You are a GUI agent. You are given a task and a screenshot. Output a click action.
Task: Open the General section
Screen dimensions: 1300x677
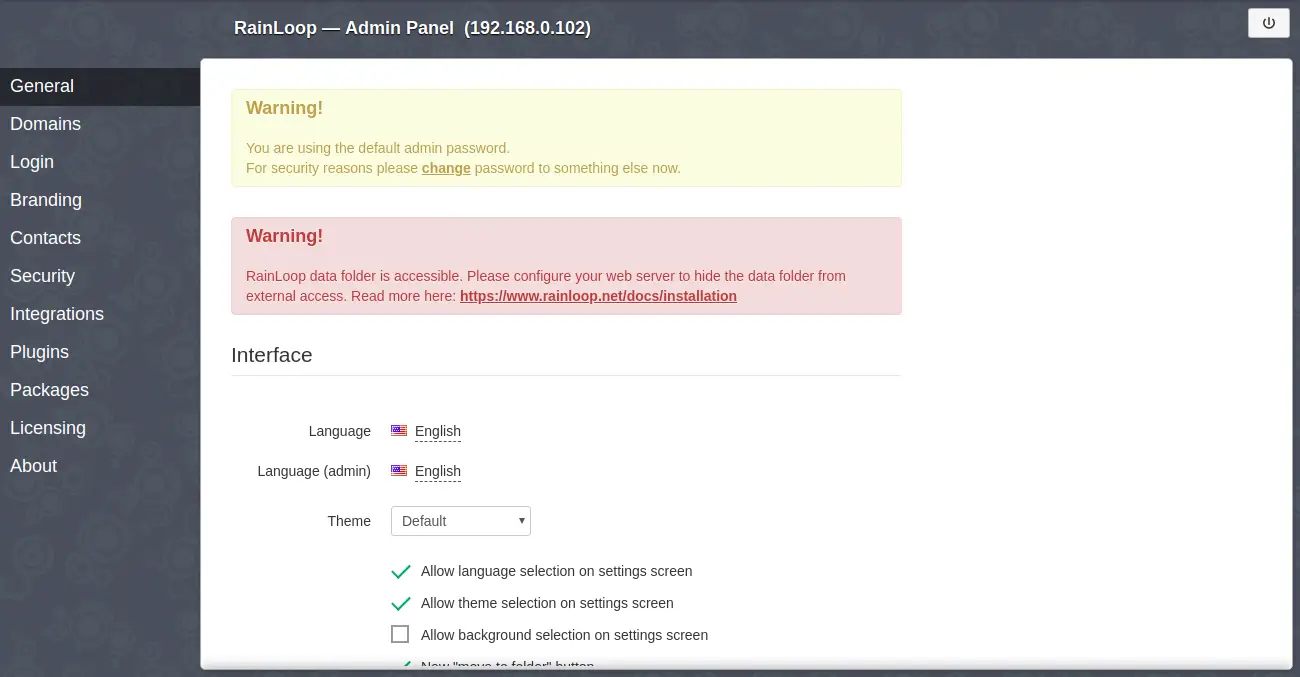(100, 86)
